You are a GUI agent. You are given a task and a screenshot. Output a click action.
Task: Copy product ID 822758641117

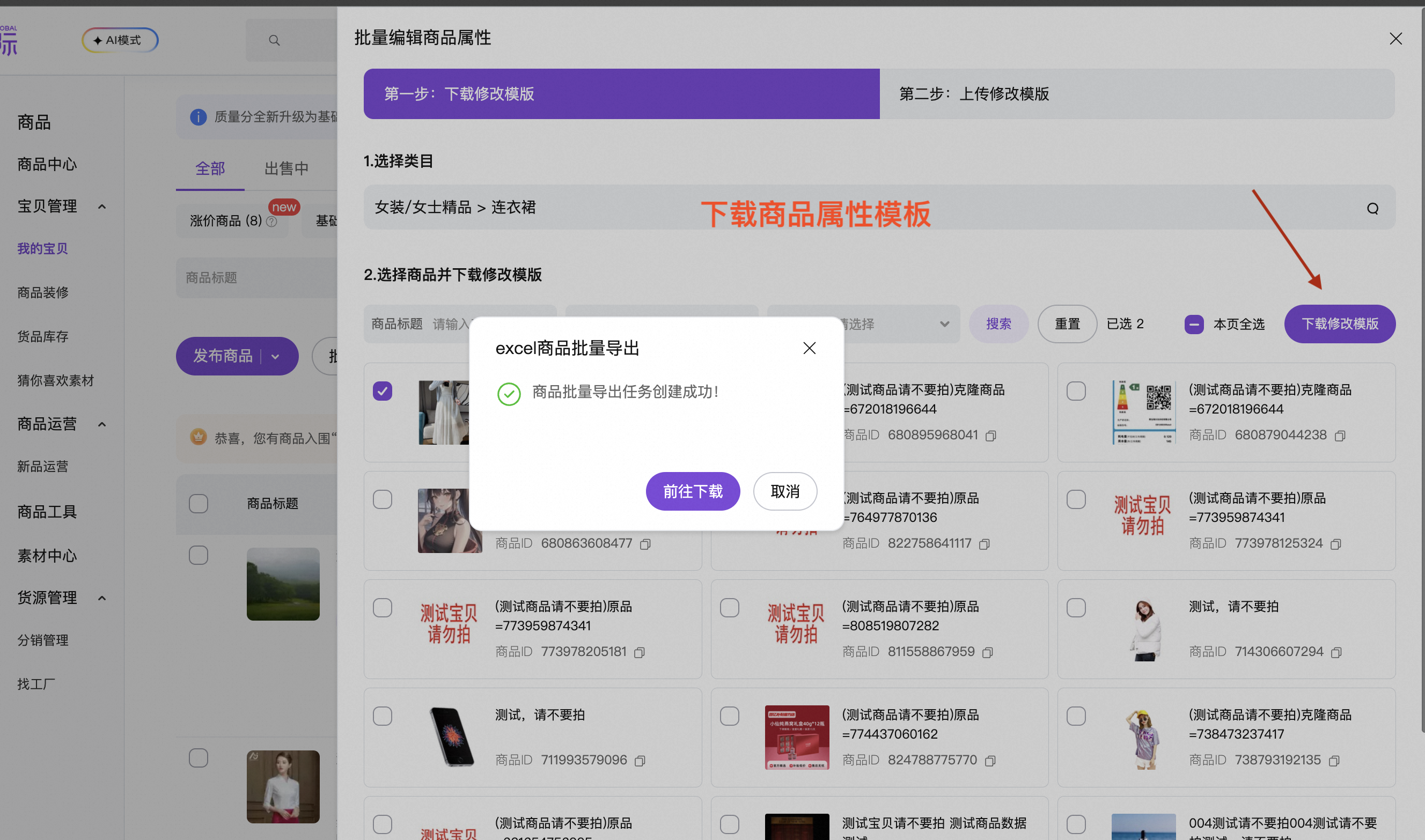tap(984, 544)
